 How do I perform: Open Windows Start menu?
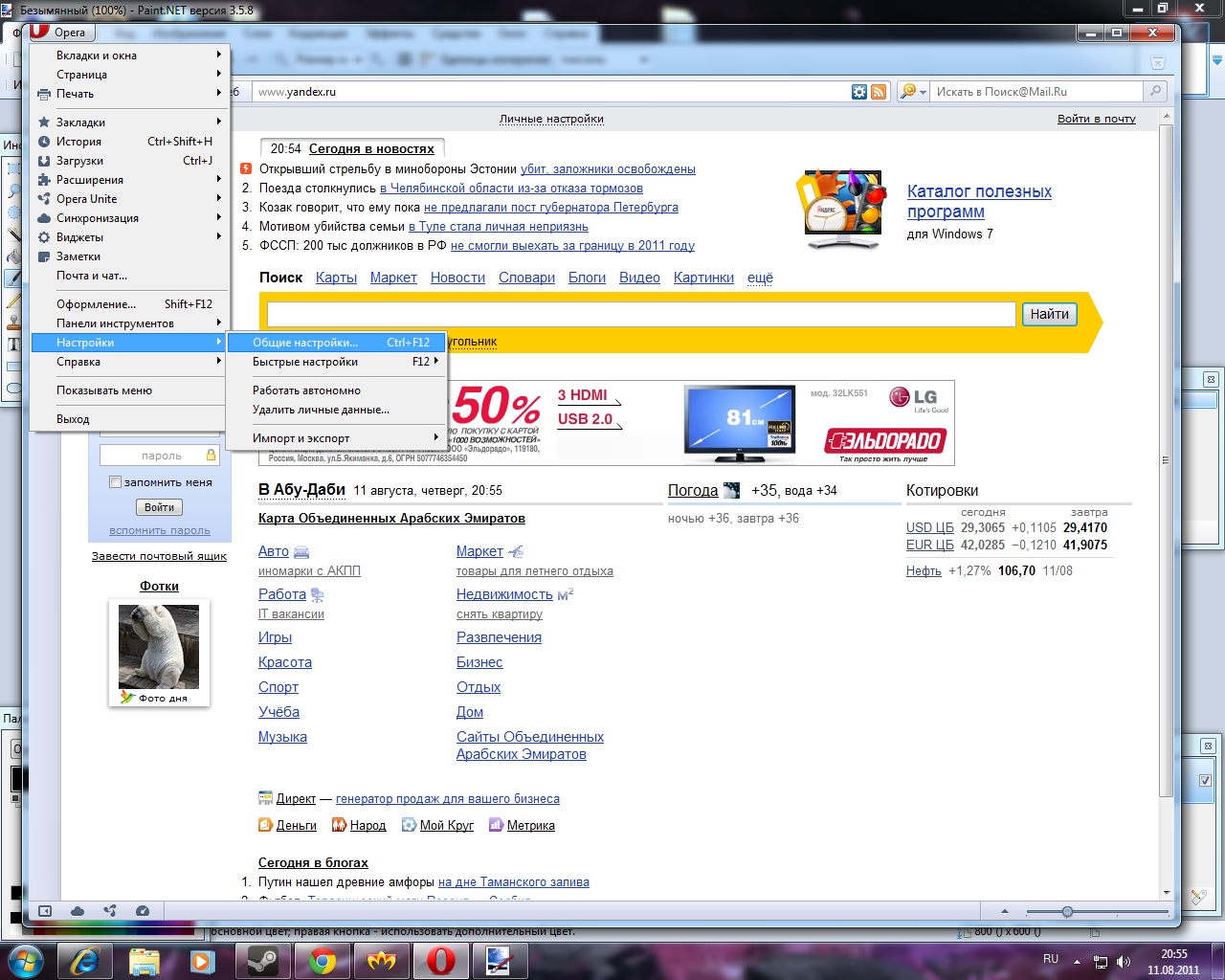coord(24,960)
